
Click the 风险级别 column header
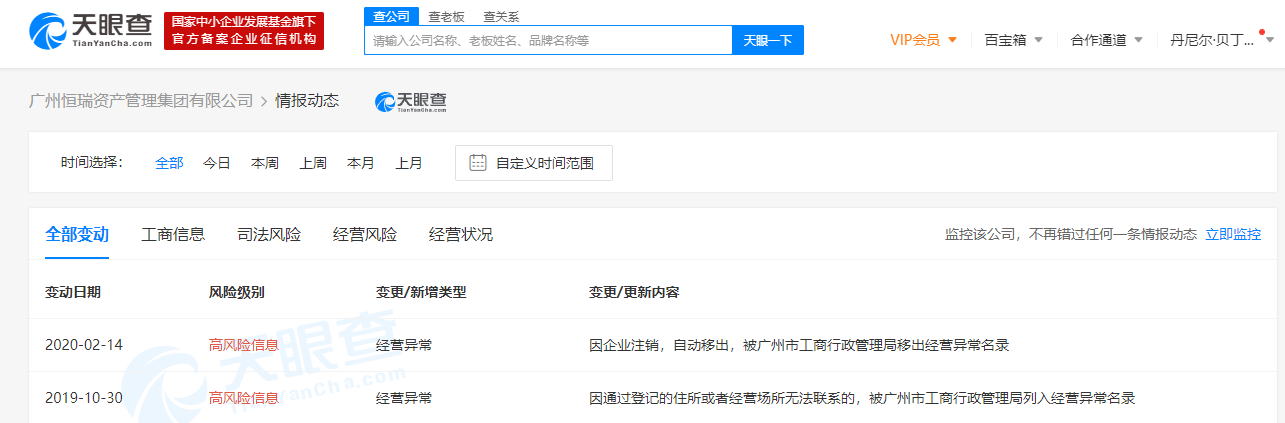pos(237,293)
